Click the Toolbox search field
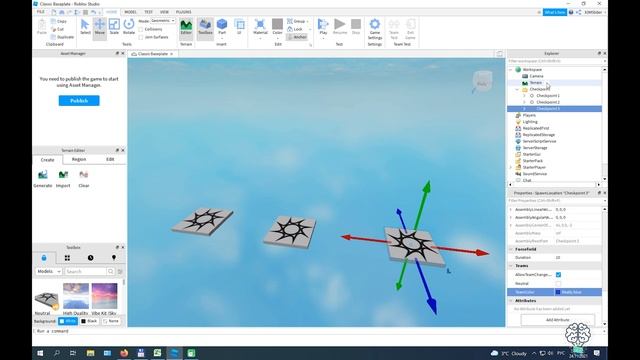The image size is (640, 360). pyautogui.click(x=85, y=271)
